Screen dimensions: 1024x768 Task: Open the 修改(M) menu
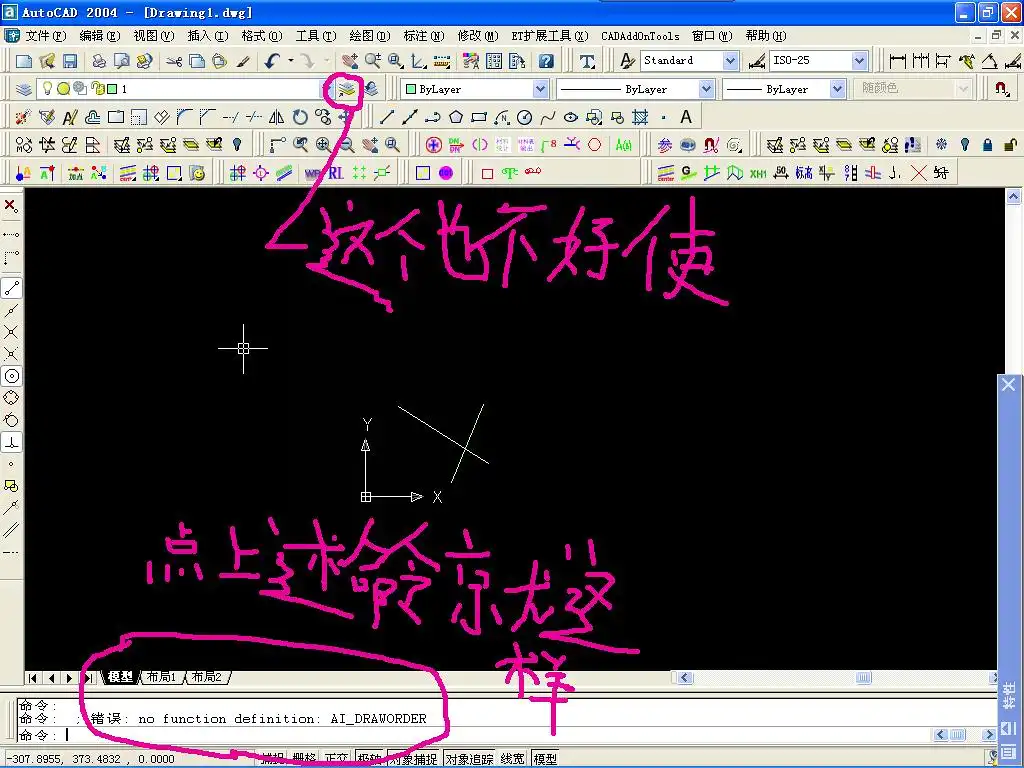(477, 36)
